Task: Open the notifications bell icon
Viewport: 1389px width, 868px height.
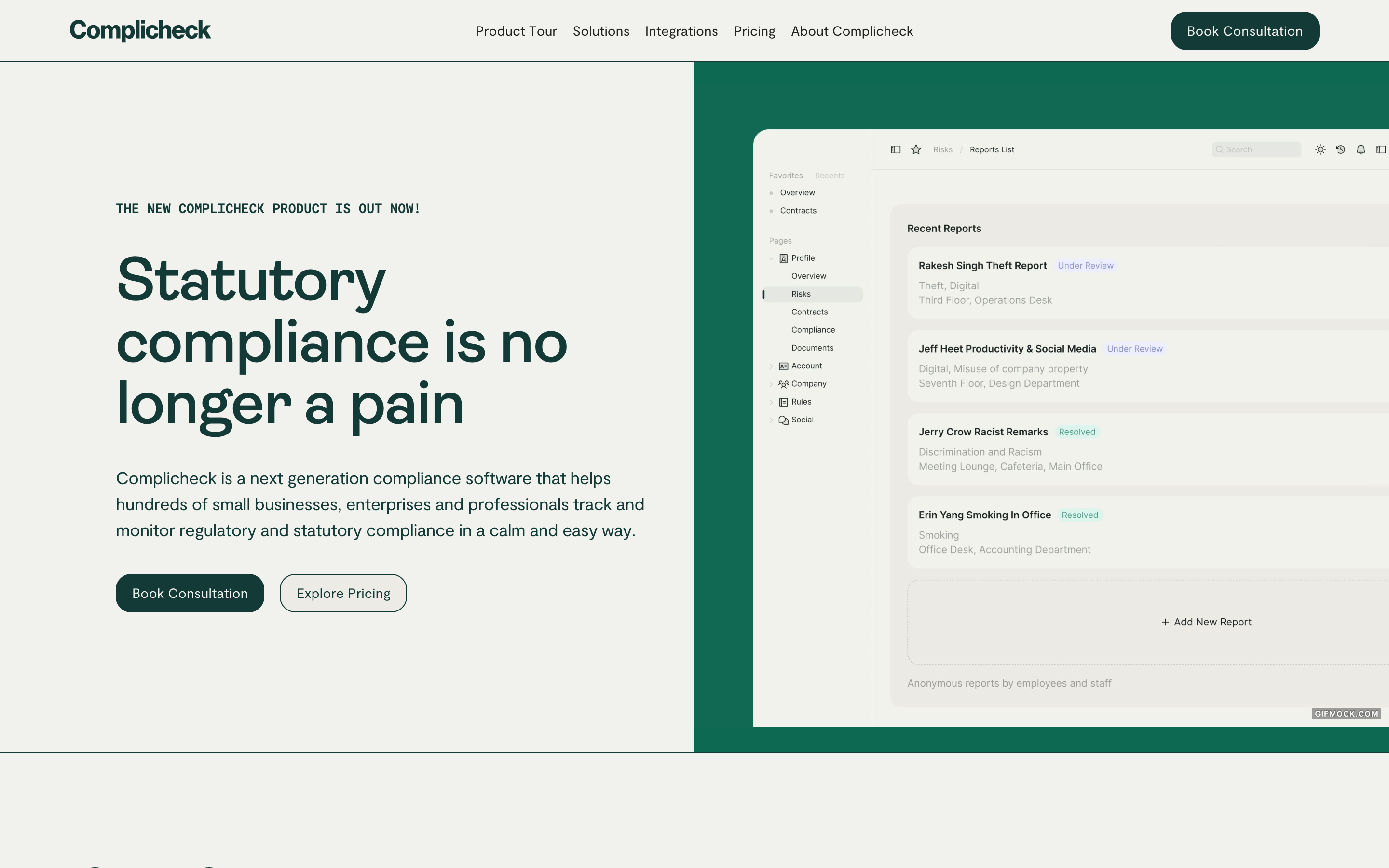Action: tap(1360, 149)
